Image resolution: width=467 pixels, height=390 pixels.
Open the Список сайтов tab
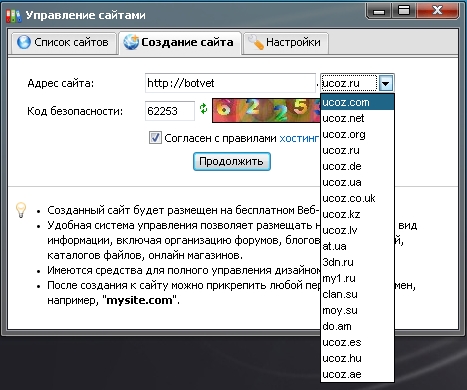(x=63, y=43)
